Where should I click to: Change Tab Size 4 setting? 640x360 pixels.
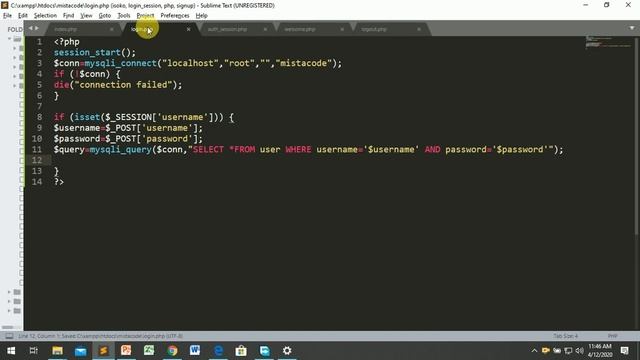[566, 336]
